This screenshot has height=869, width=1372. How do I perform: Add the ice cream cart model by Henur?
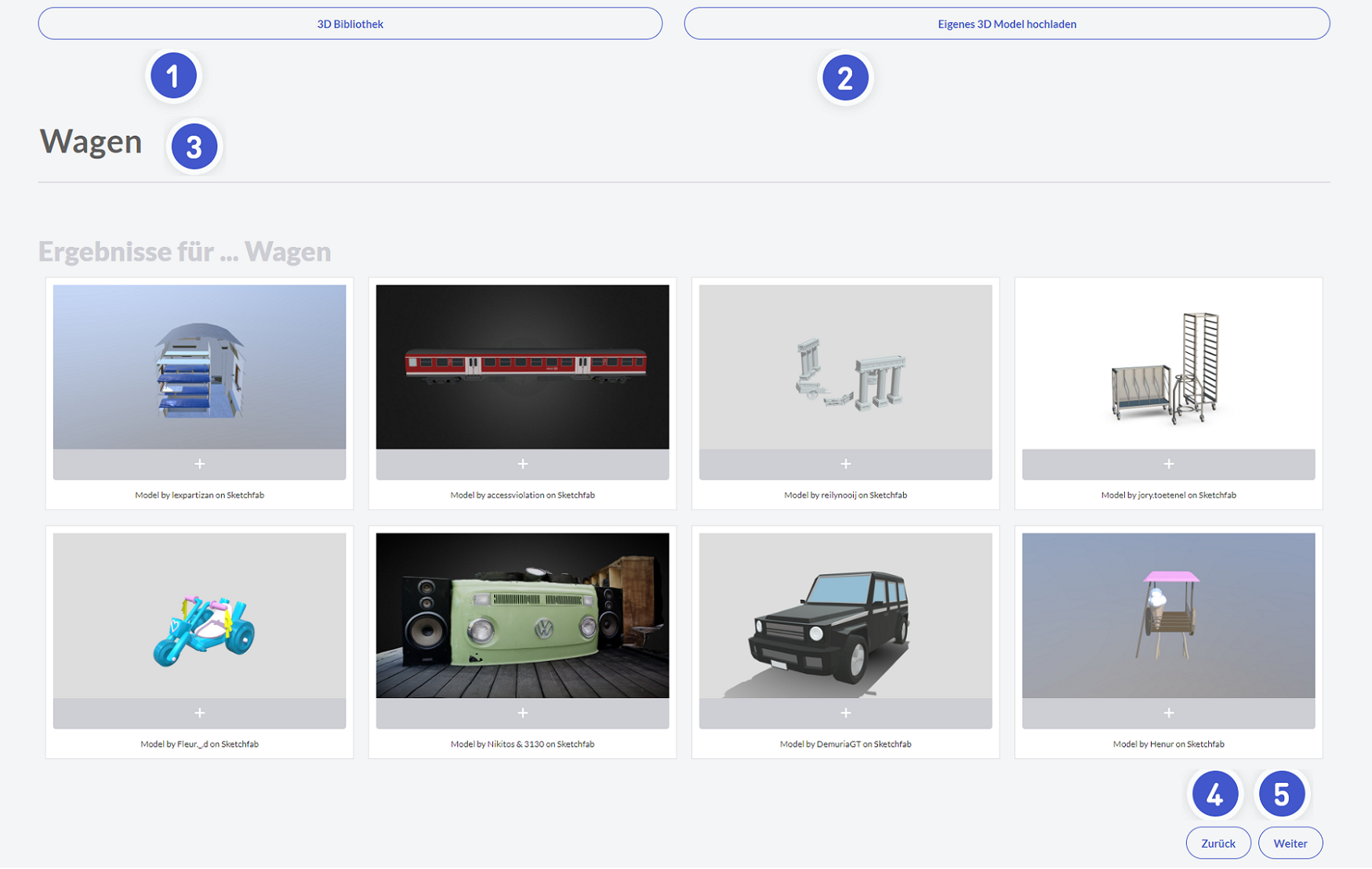pos(1168,713)
